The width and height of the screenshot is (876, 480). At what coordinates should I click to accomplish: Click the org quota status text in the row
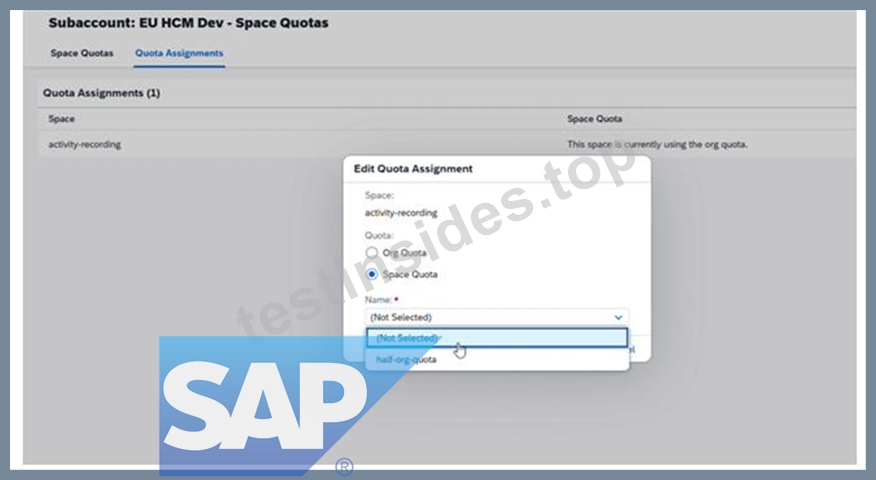point(657,144)
